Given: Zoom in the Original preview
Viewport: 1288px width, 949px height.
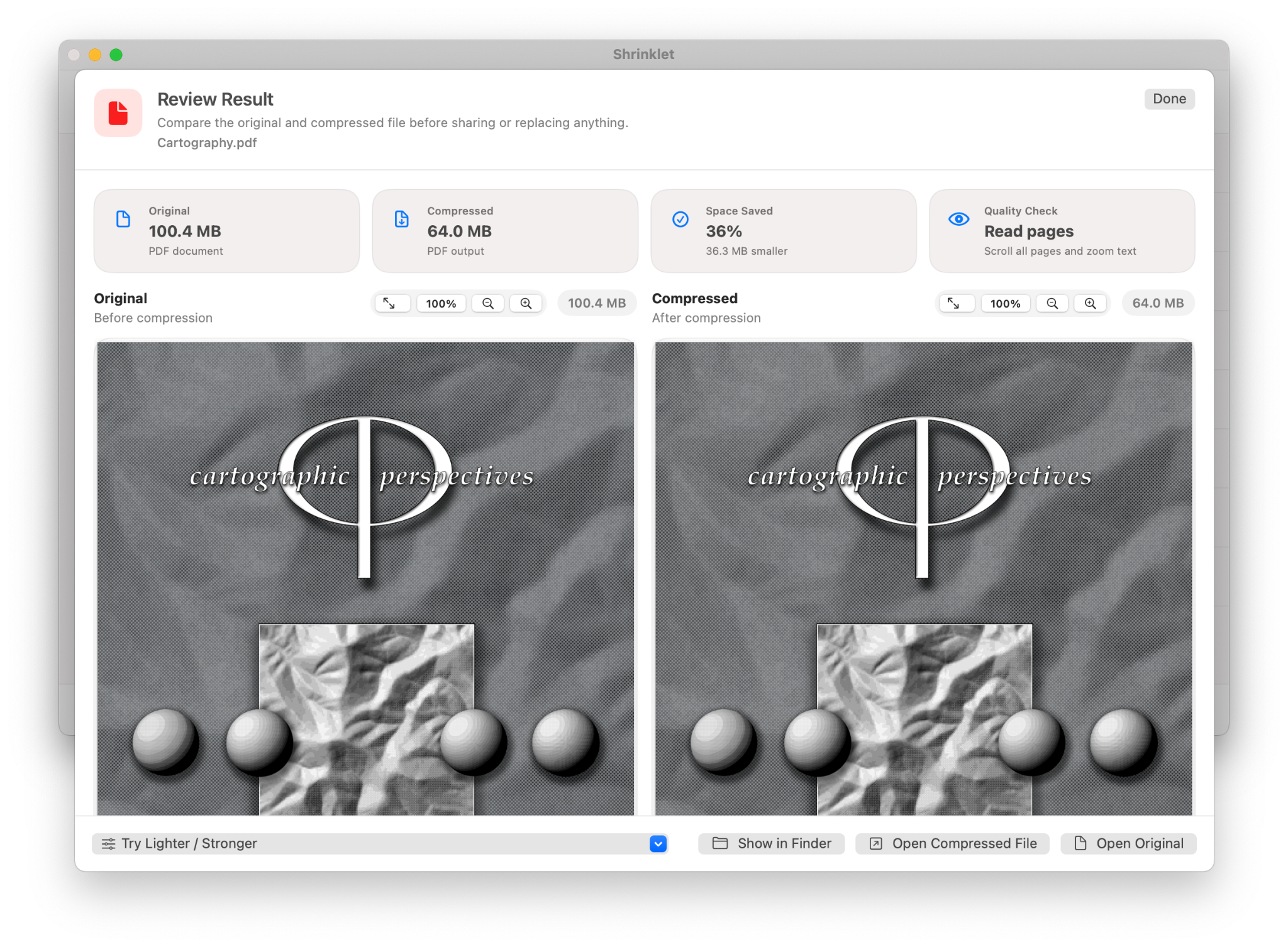Looking at the screenshot, I should click(x=526, y=303).
